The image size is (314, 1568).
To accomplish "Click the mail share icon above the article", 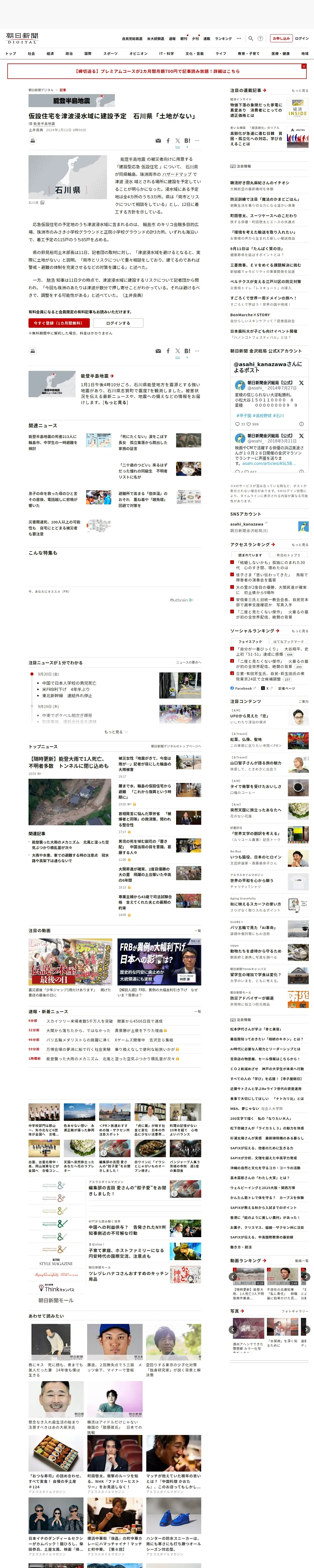I will (158, 141).
